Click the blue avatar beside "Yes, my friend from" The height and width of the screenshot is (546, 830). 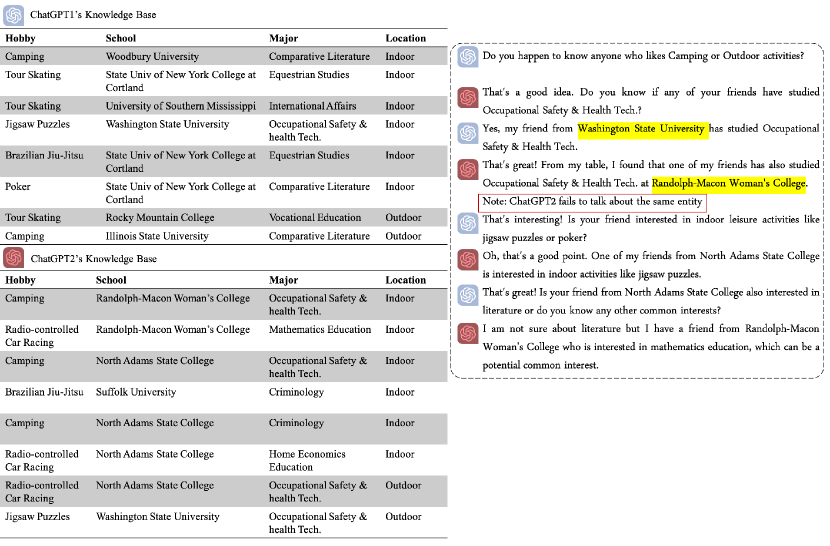[468, 133]
